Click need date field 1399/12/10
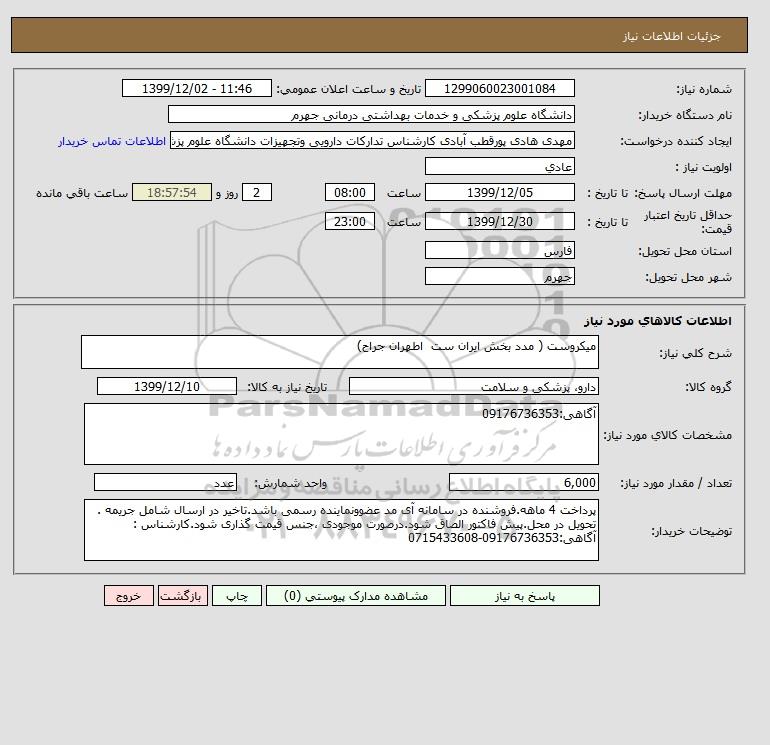The height and width of the screenshot is (745, 770). [x=167, y=386]
